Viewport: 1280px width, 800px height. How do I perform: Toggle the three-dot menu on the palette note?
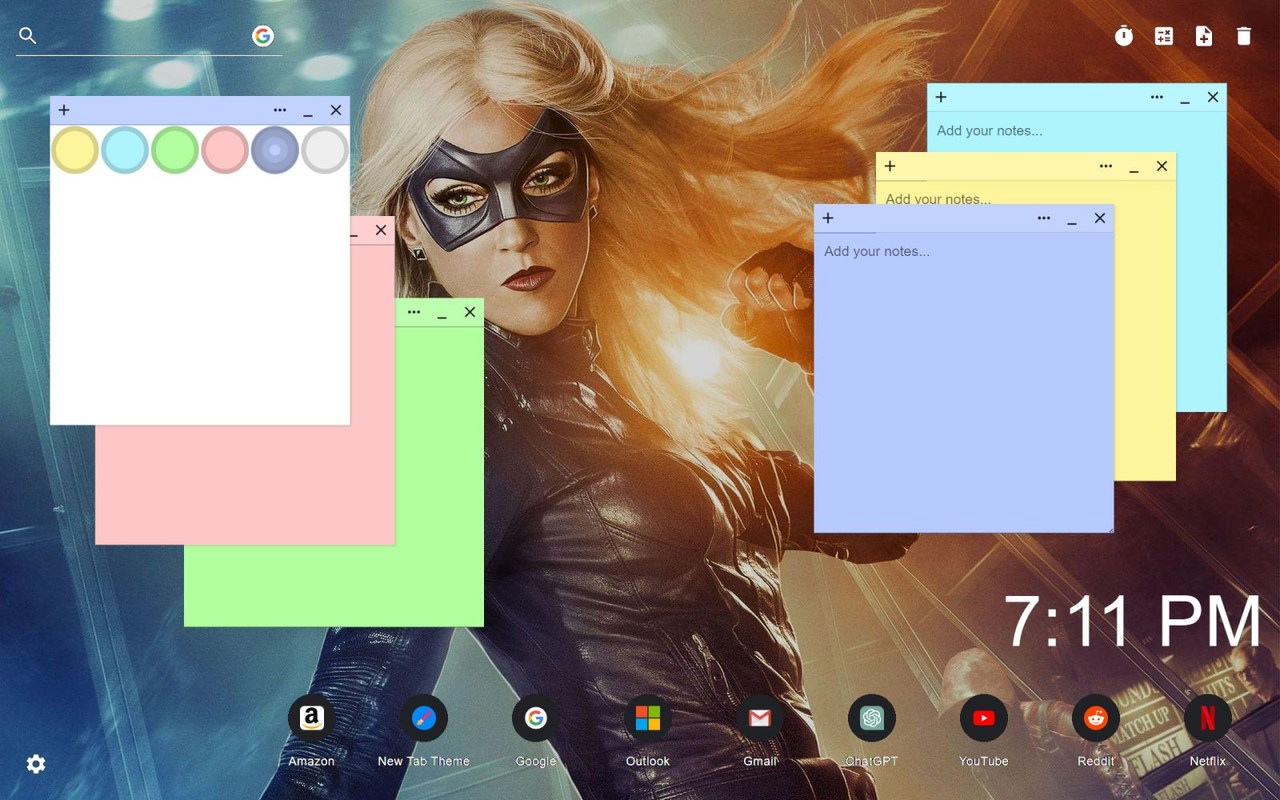280,110
